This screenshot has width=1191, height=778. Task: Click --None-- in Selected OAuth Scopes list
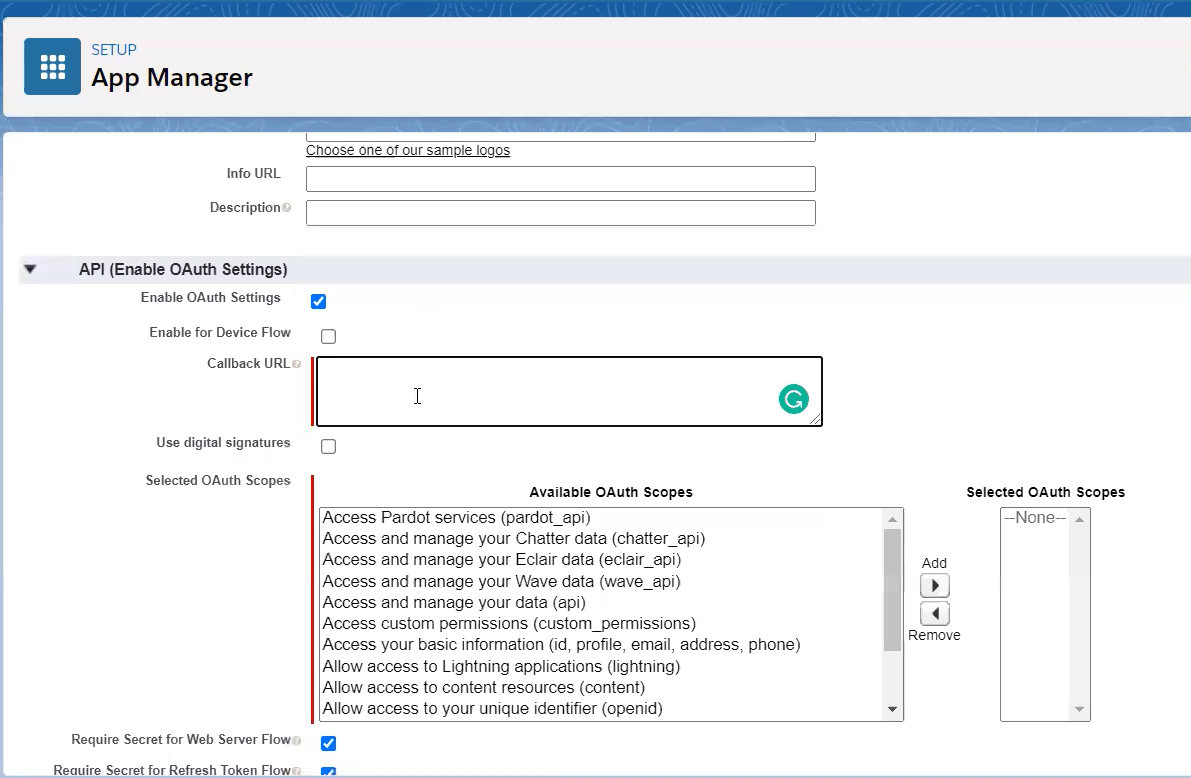(1035, 517)
